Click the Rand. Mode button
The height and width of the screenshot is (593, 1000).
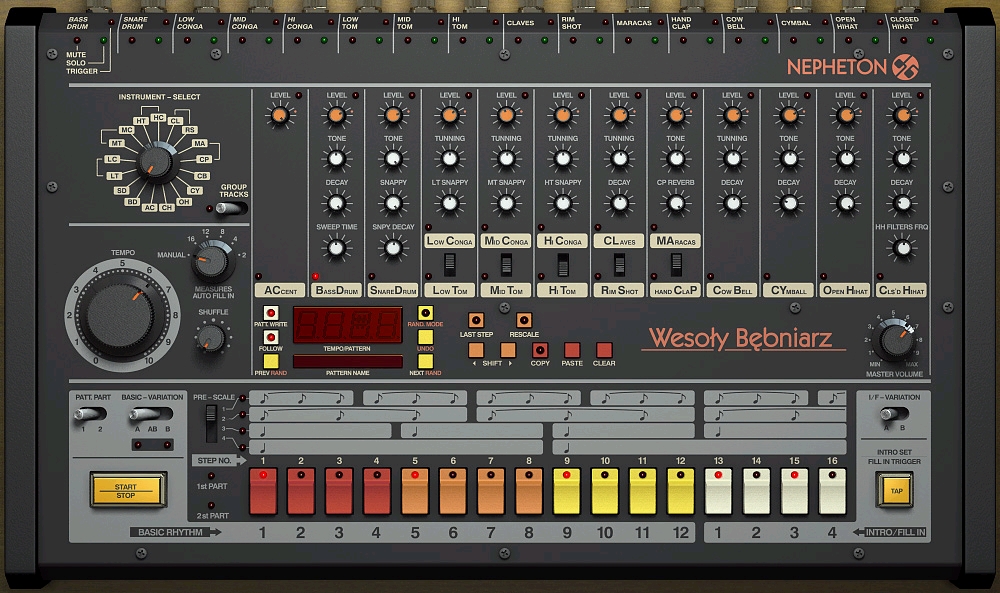(425, 312)
